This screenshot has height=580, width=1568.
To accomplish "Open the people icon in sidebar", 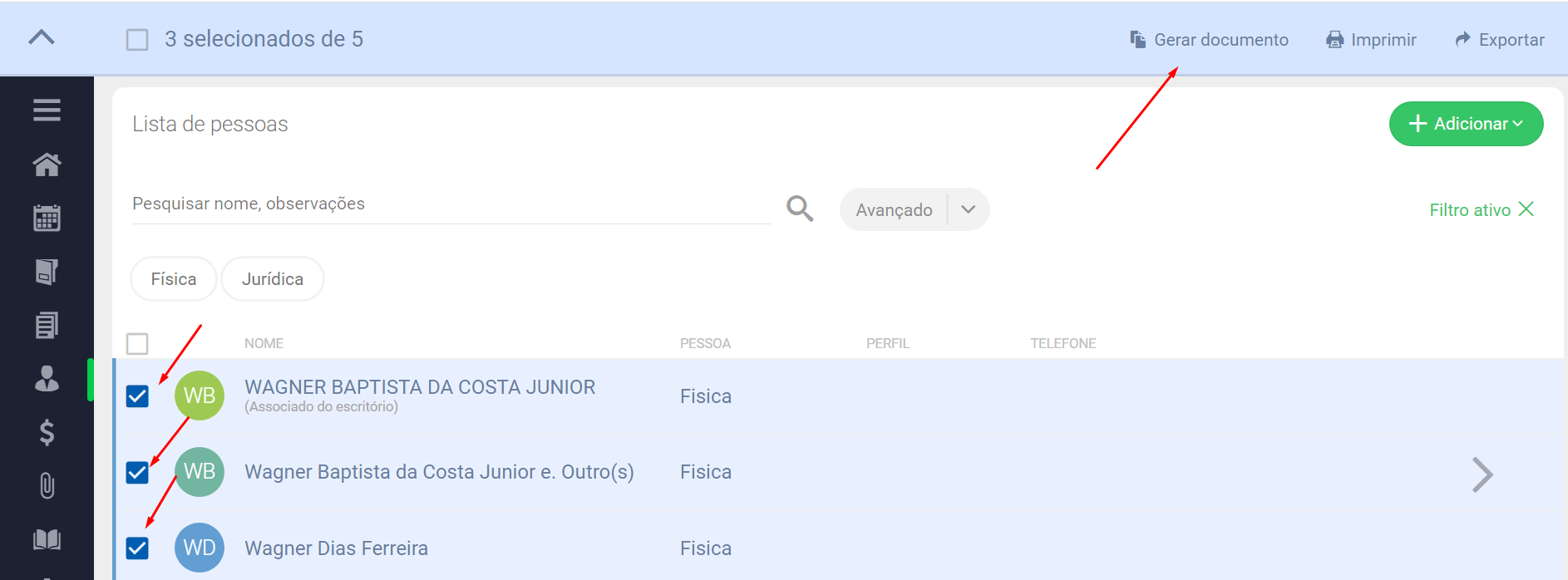I will (x=47, y=379).
